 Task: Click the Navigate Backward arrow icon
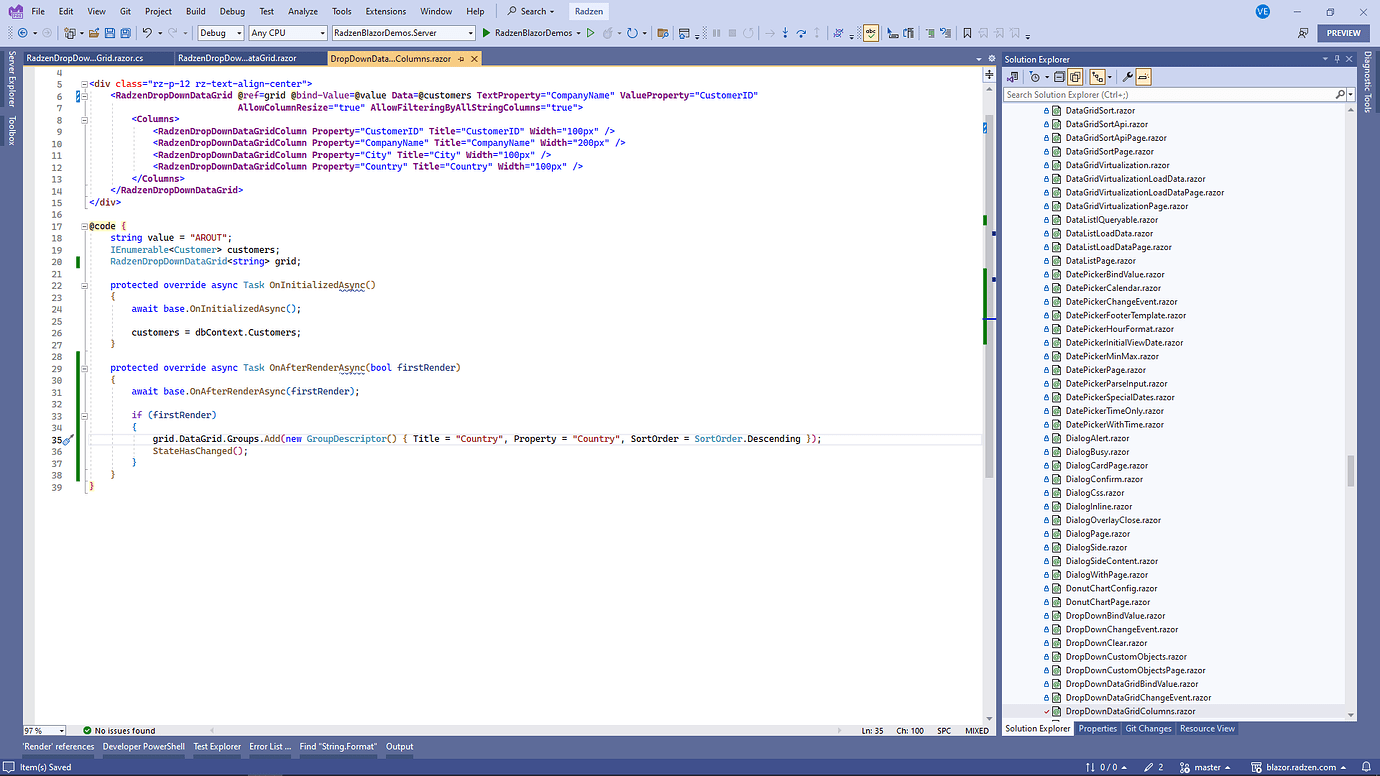[x=22, y=32]
